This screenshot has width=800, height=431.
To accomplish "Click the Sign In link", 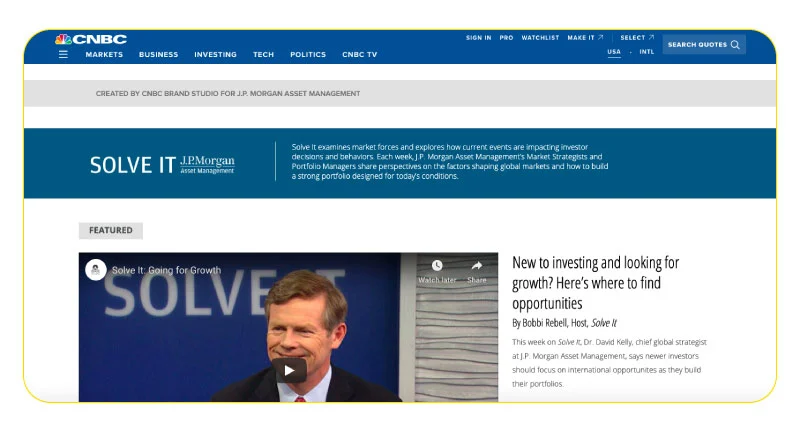I will pyautogui.click(x=479, y=38).
